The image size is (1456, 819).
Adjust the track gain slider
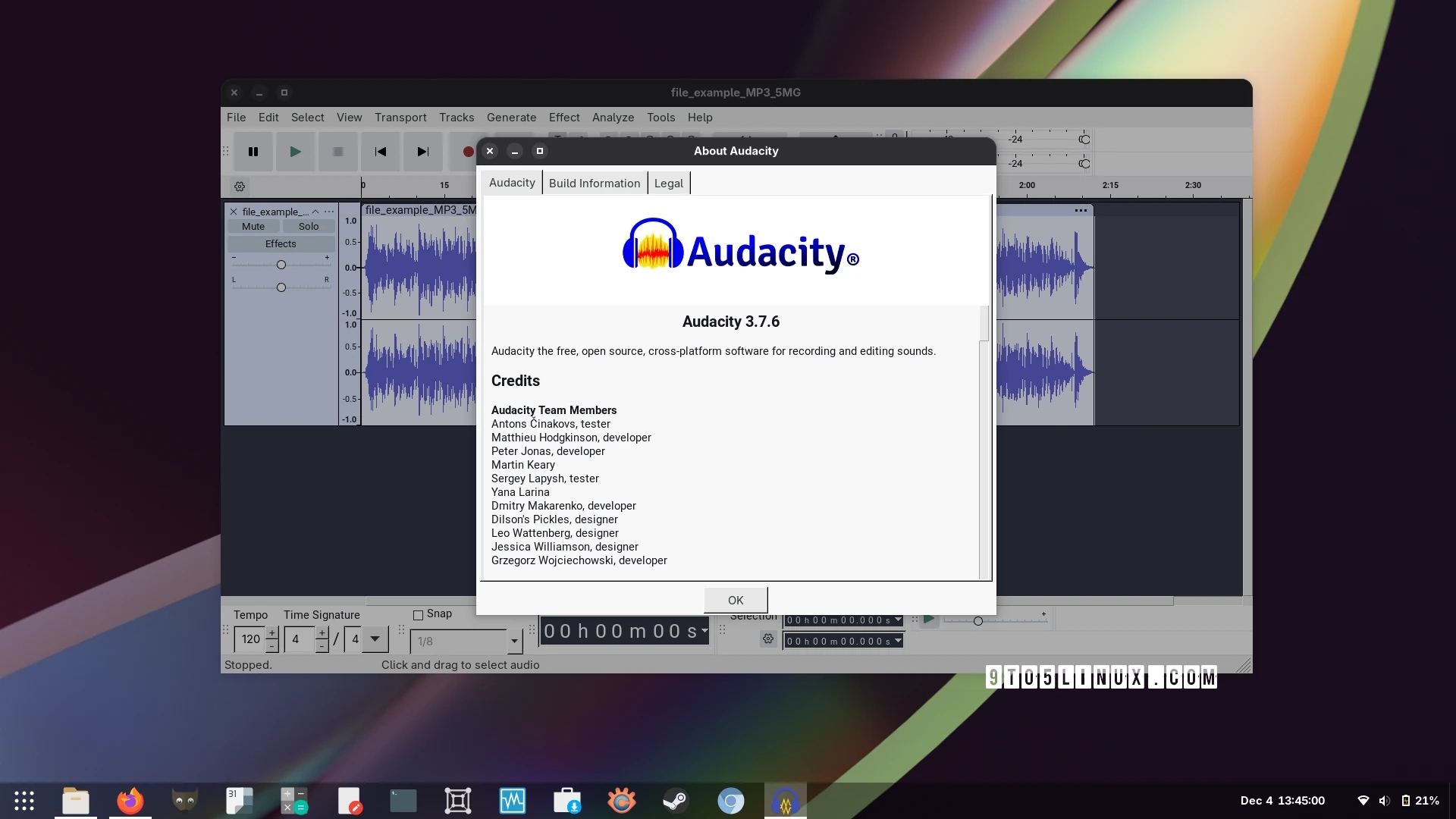click(281, 265)
